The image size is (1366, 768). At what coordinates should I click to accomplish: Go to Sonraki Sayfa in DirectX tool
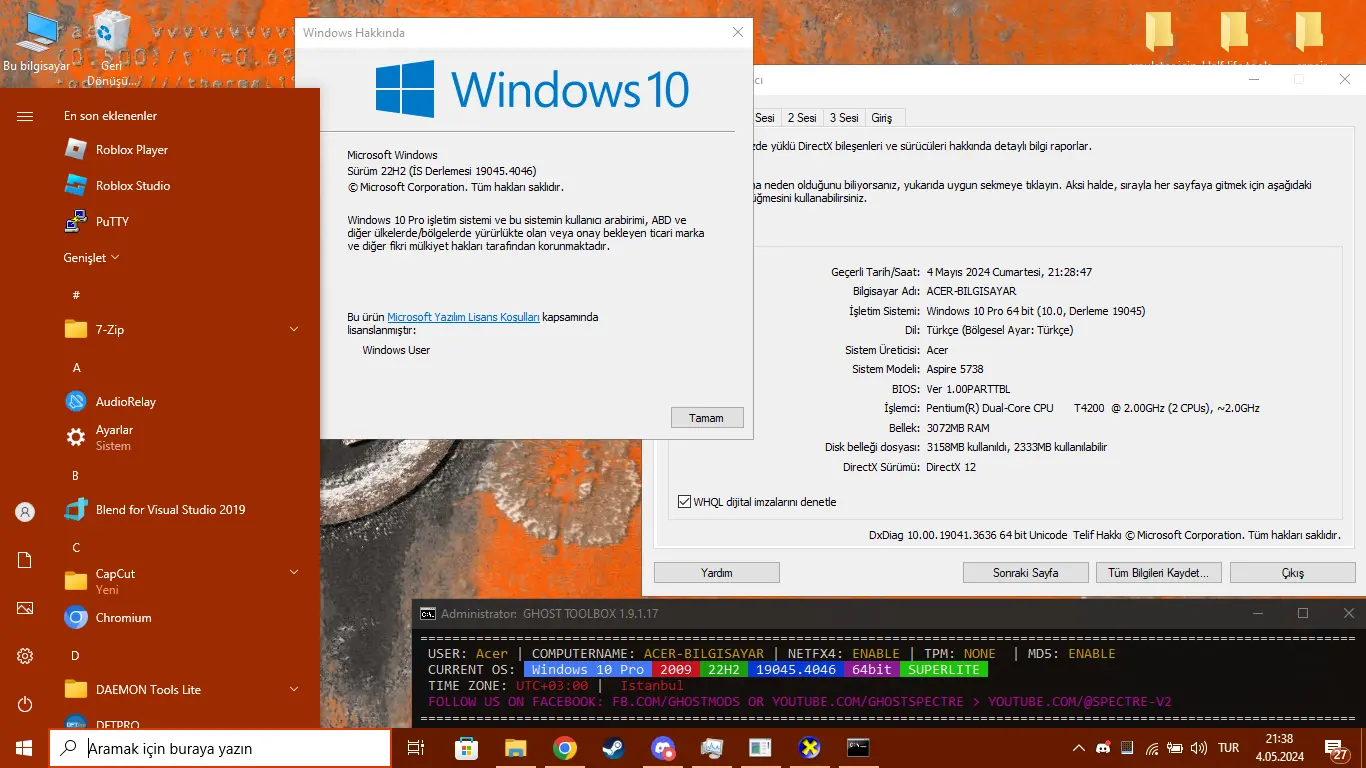coord(1026,573)
